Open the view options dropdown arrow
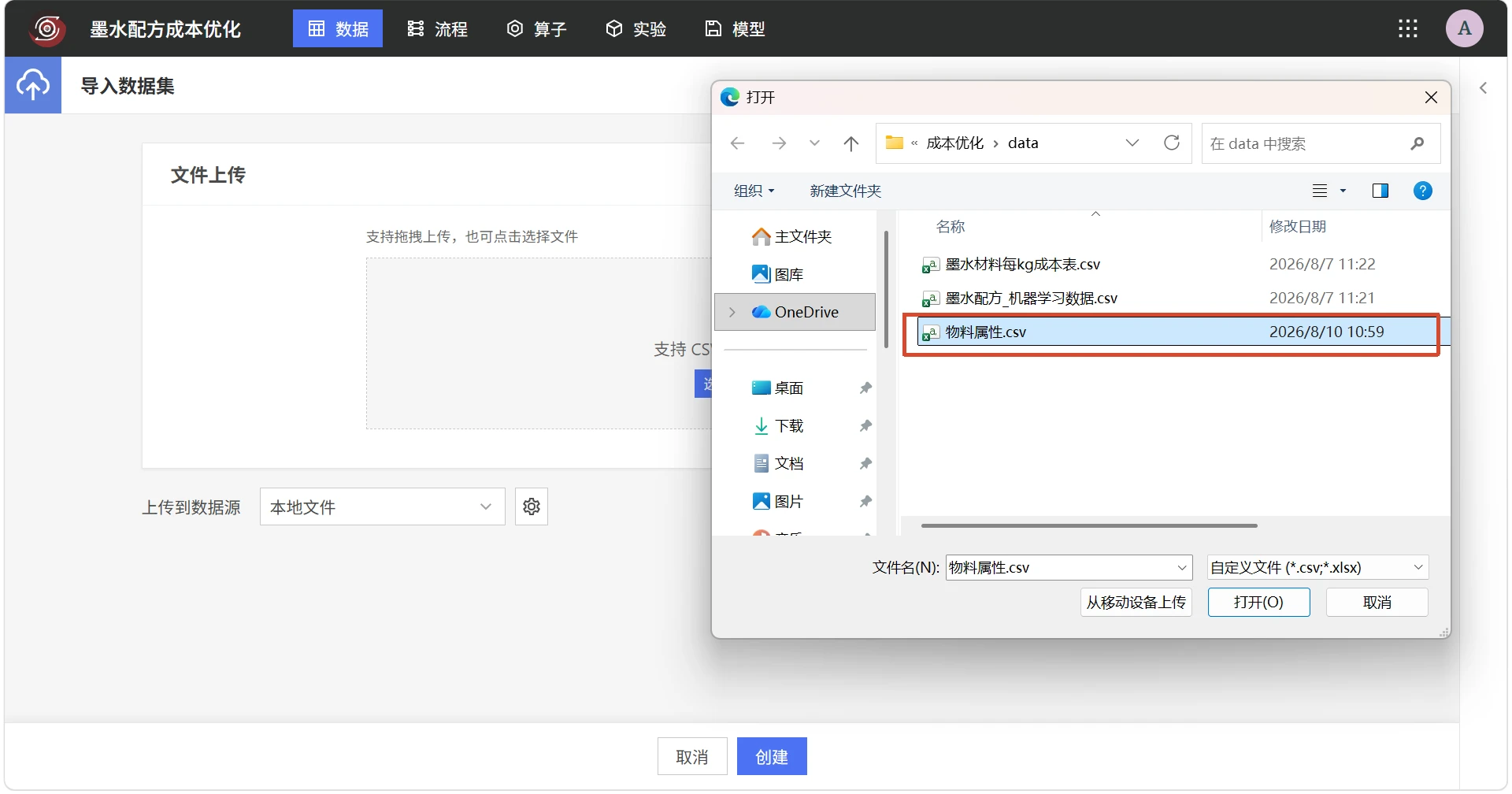The height and width of the screenshot is (794, 1512). pyautogui.click(x=1343, y=191)
